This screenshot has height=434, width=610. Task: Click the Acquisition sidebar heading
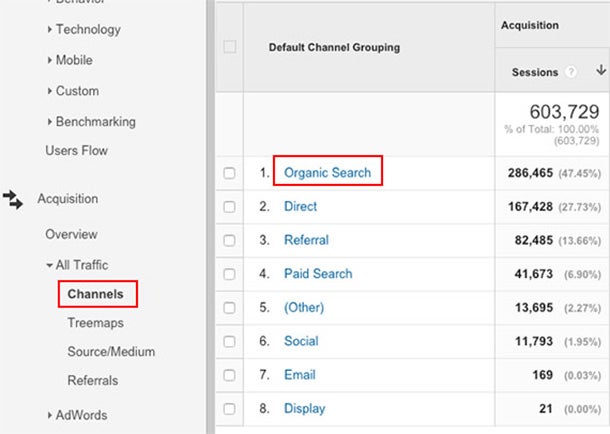pos(68,199)
